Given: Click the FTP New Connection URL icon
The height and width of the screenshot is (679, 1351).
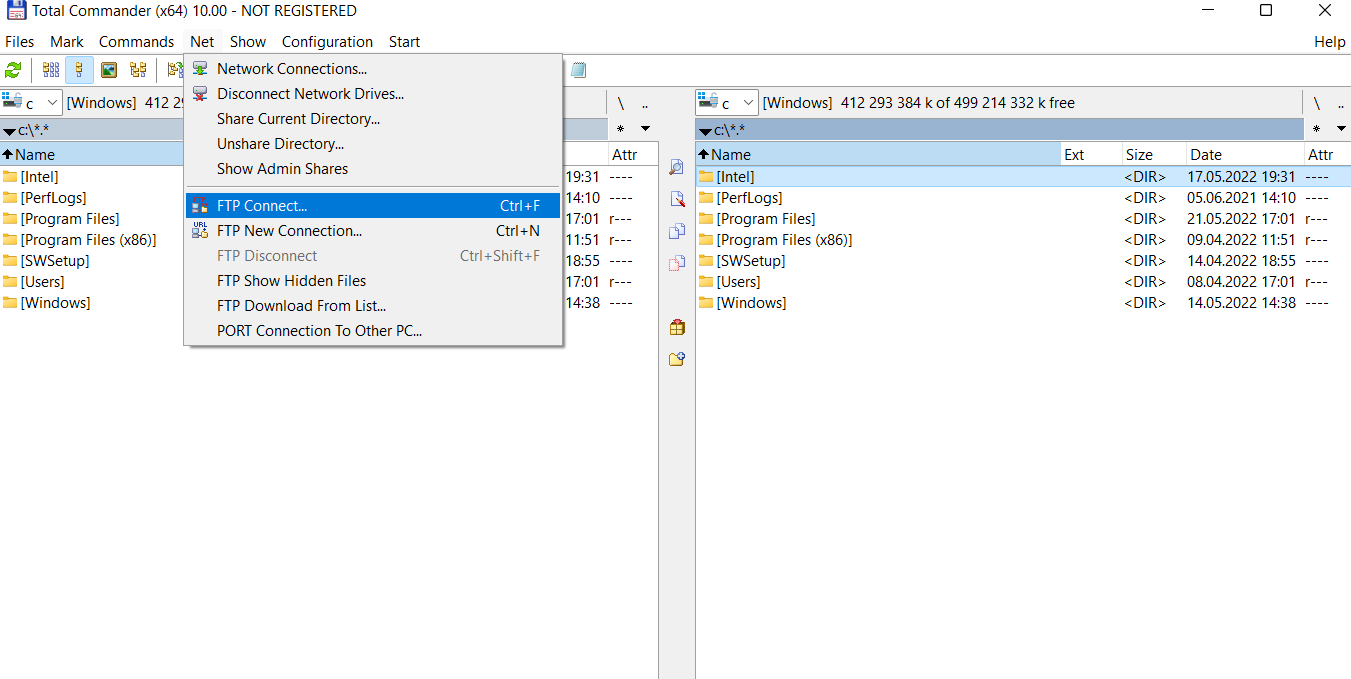Looking at the screenshot, I should pos(200,231).
